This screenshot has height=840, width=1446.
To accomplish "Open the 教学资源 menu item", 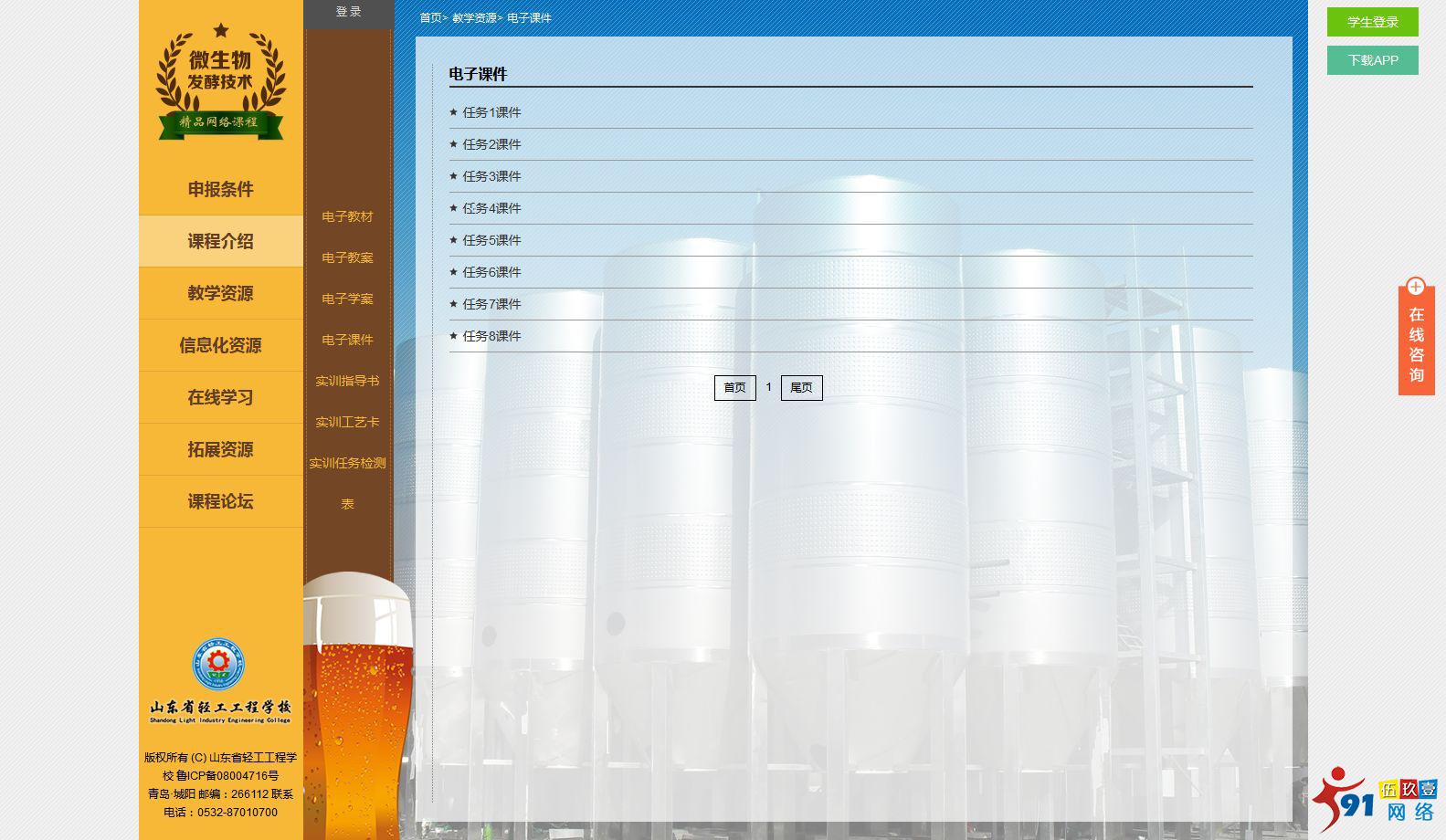I will tap(221, 293).
